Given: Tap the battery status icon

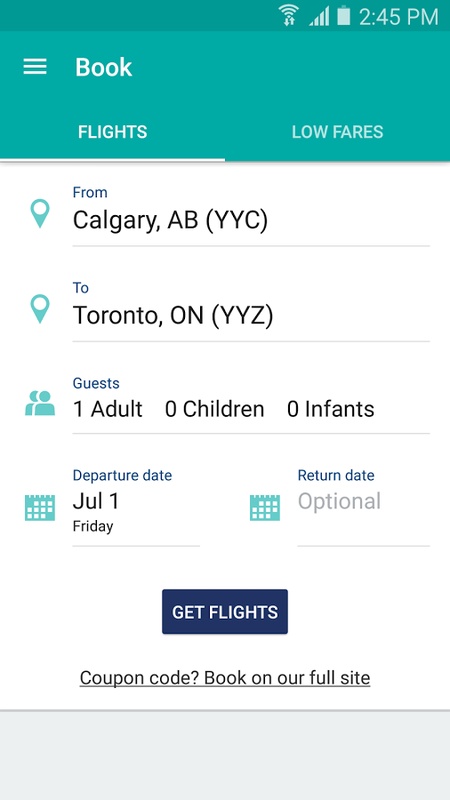Looking at the screenshot, I should [x=344, y=15].
